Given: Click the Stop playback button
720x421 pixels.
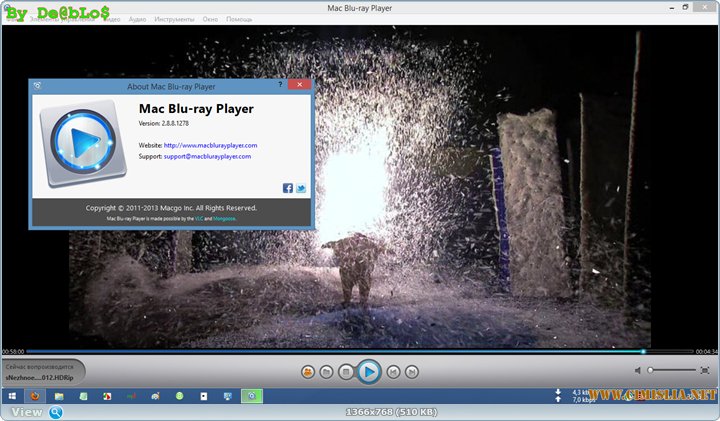Looking at the screenshot, I should [346, 372].
